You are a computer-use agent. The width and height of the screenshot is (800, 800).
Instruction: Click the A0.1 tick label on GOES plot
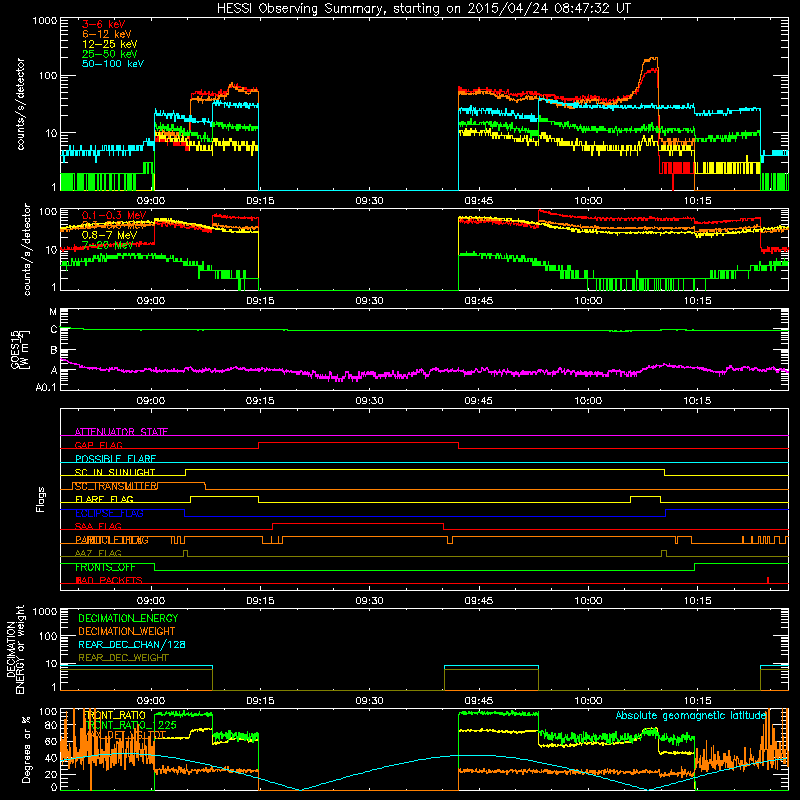tap(46, 388)
